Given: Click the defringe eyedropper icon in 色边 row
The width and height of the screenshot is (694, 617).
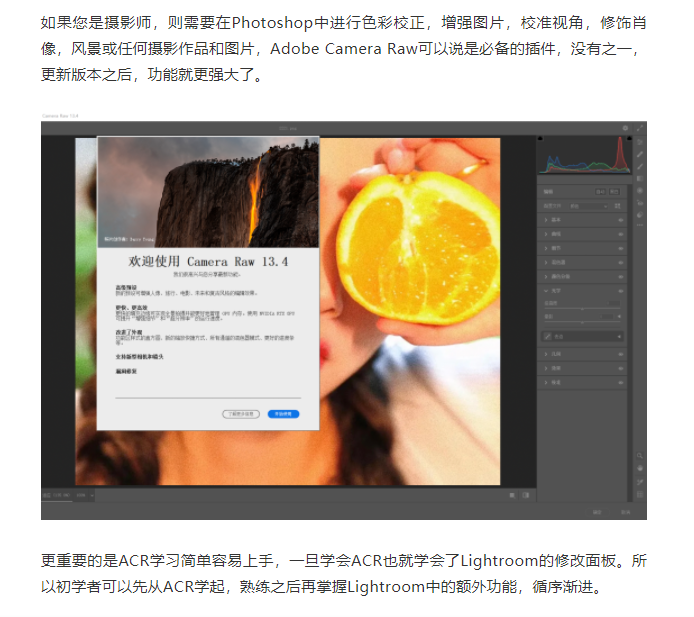Looking at the screenshot, I should [548, 336].
